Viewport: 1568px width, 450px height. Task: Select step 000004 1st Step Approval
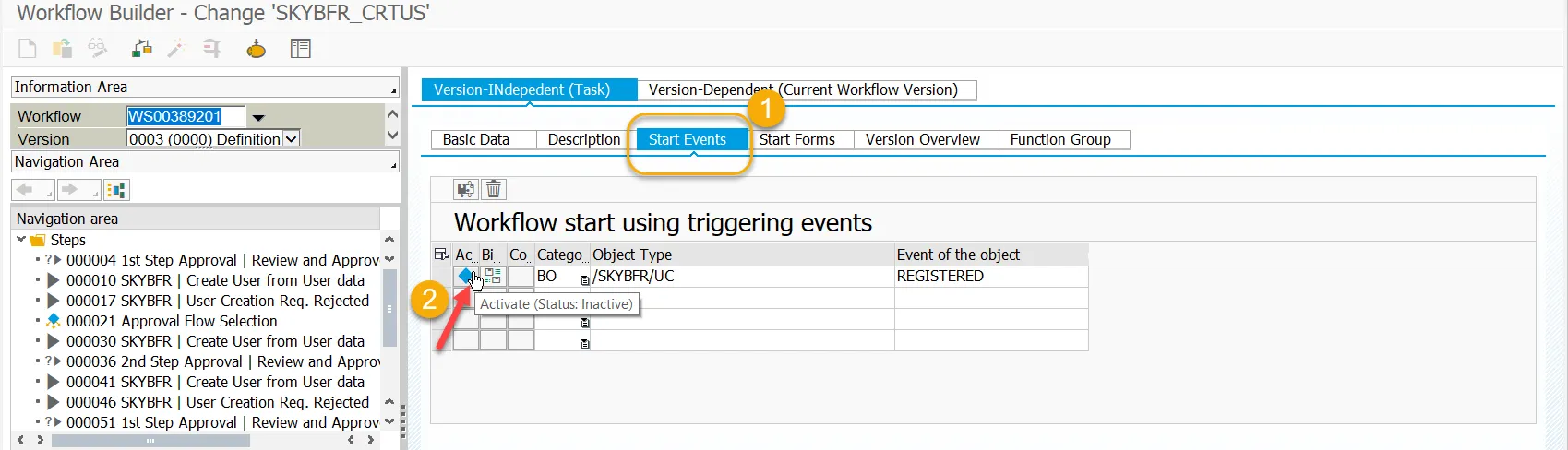pos(222,260)
